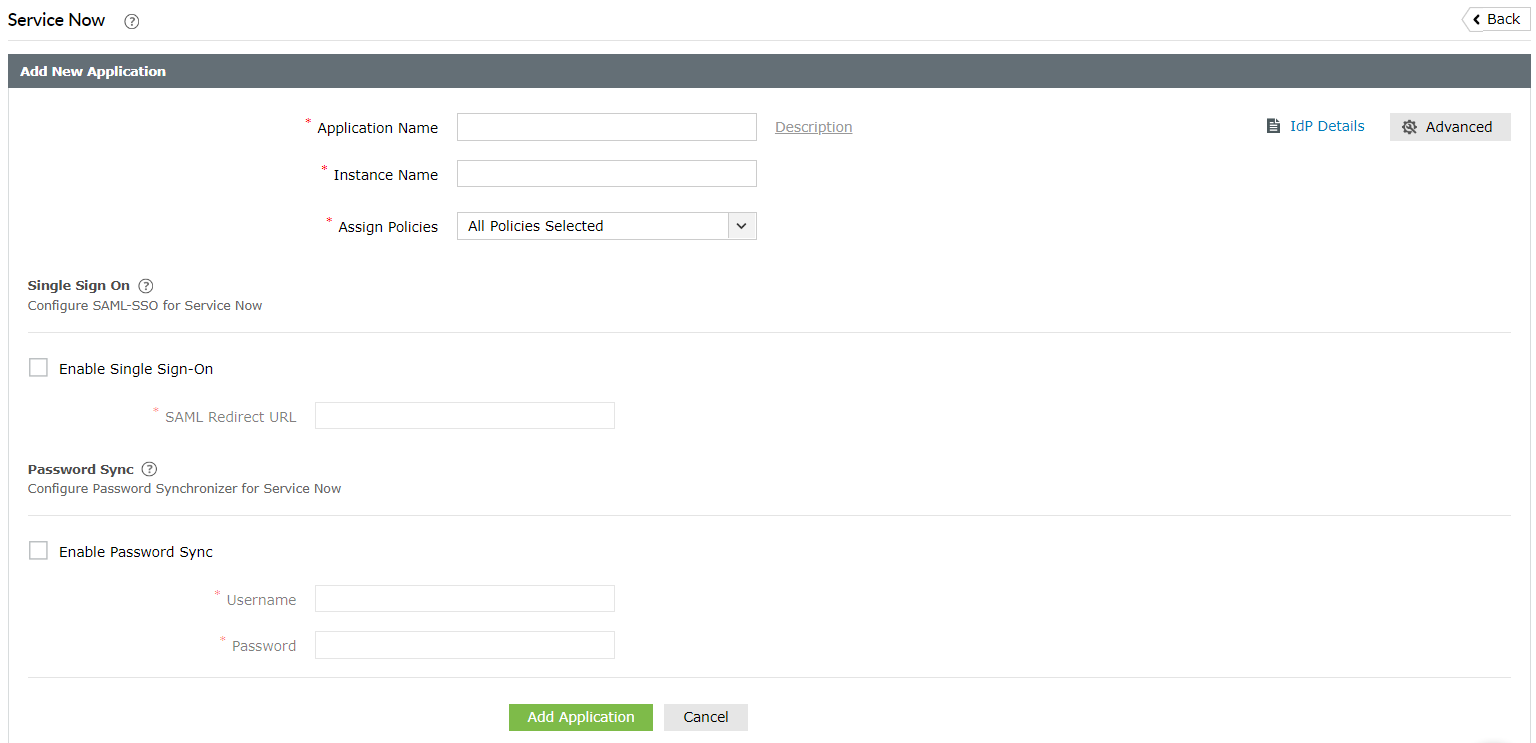
Task: Select the SAML Redirect URL field
Action: point(465,416)
